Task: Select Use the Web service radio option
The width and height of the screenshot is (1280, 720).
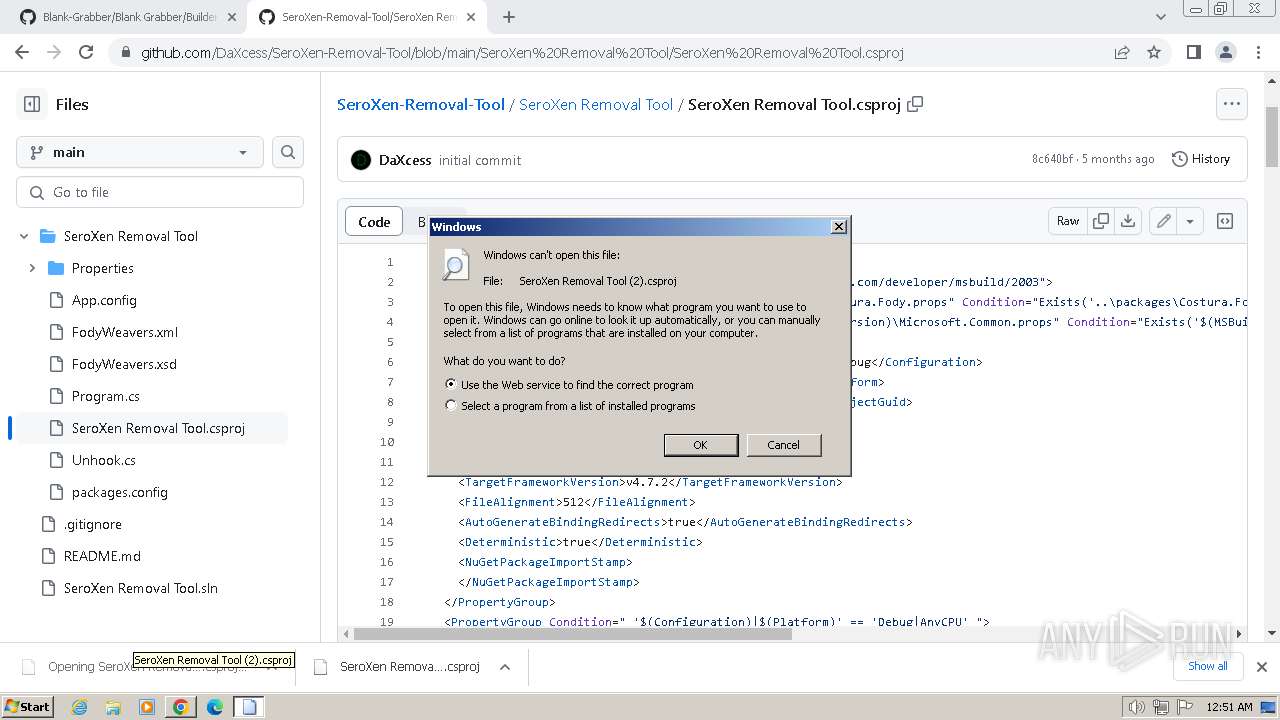Action: (x=451, y=384)
